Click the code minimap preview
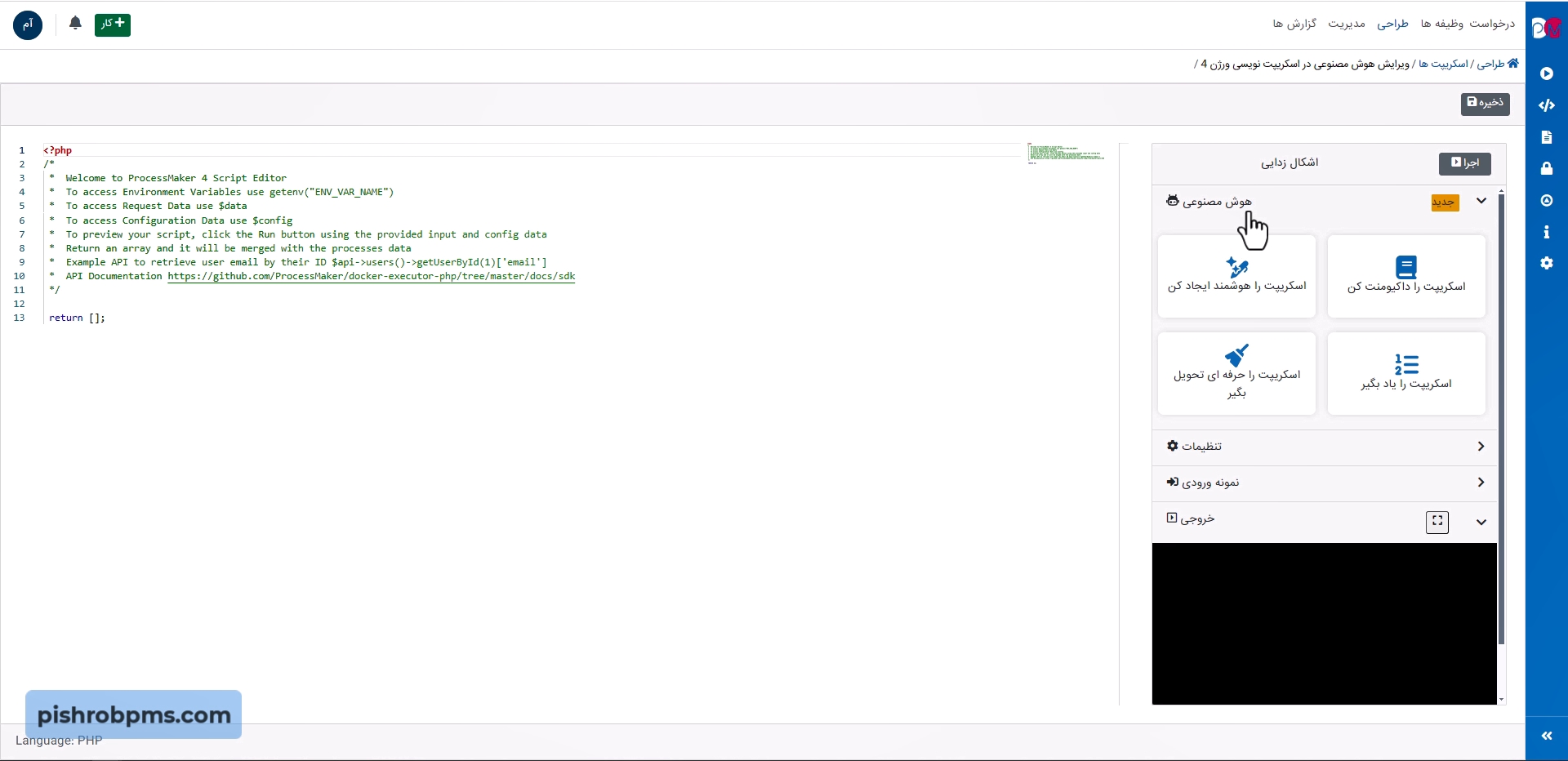Image resolution: width=1568 pixels, height=761 pixels. tap(1066, 154)
